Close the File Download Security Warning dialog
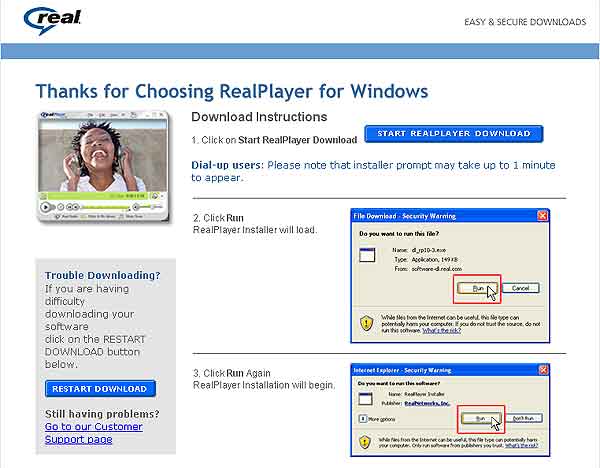Image resolution: width=600 pixels, height=468 pixels. [x=542, y=215]
